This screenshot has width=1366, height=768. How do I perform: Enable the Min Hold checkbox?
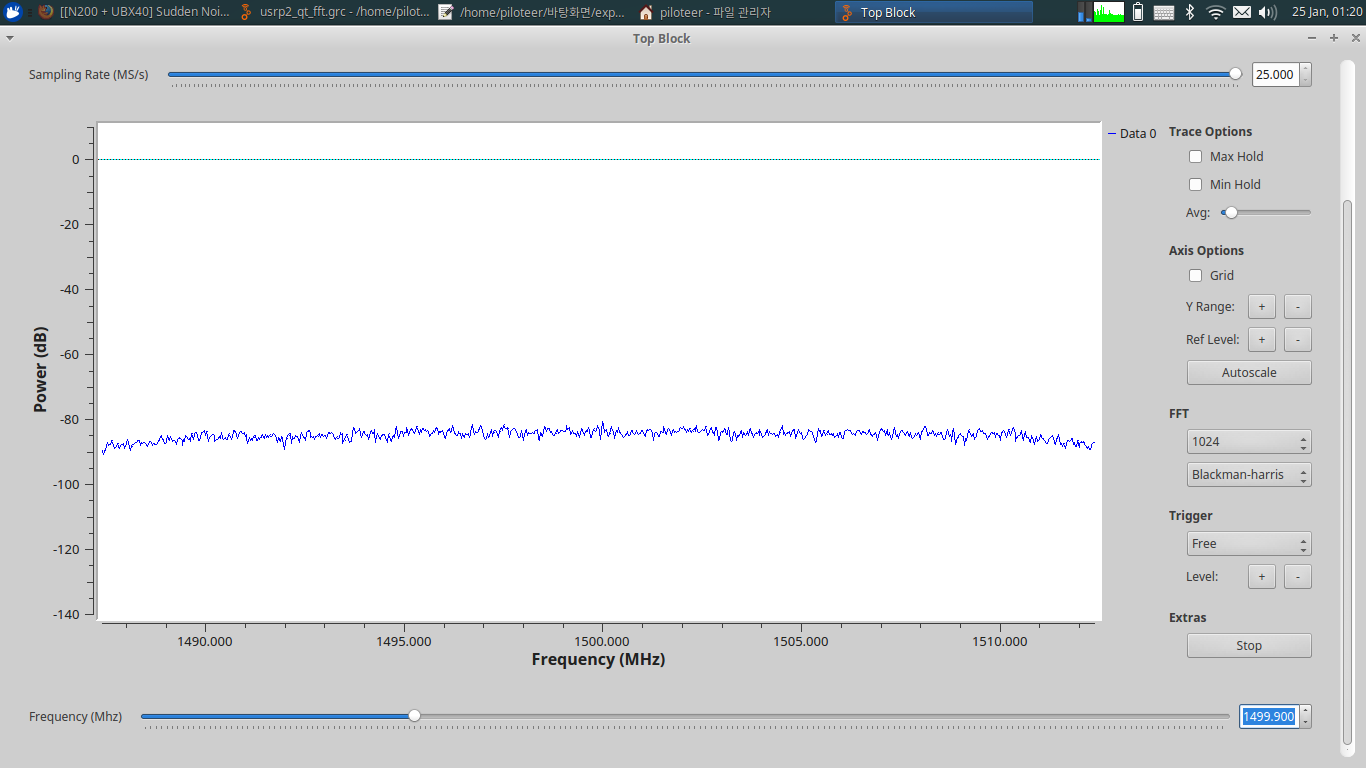[1195, 185]
